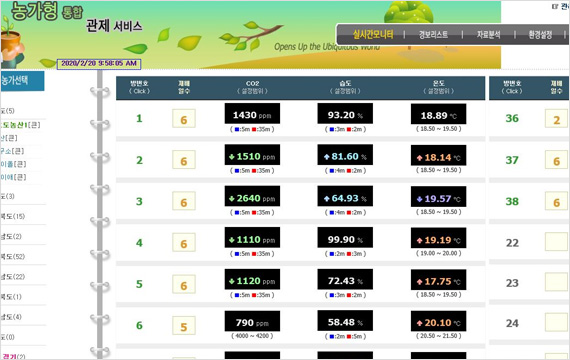The height and width of the screenshot is (360, 570).
Task: Click the orange up arrow beside 20.10 ℃
Action: coord(420,323)
